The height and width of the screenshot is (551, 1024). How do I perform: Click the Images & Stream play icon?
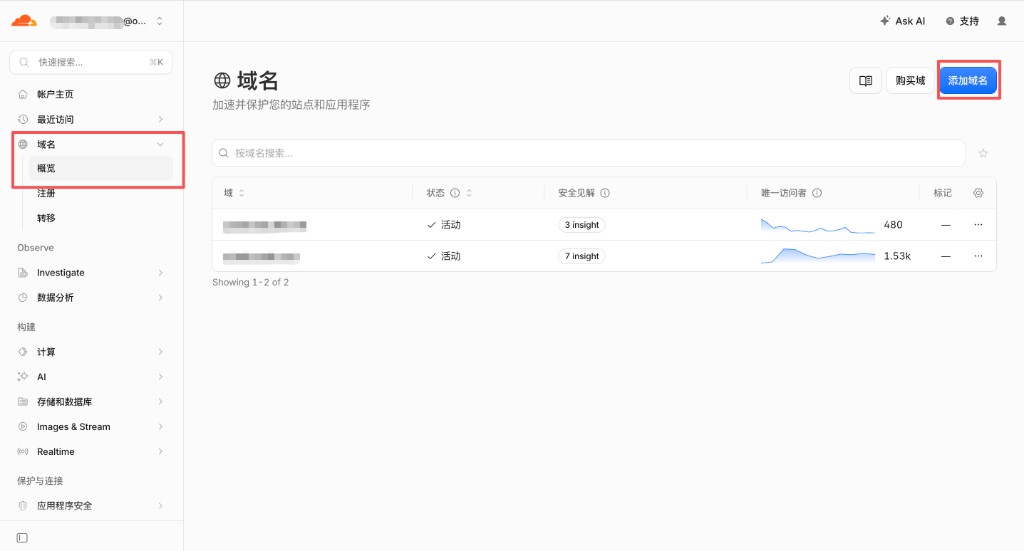pos(23,426)
